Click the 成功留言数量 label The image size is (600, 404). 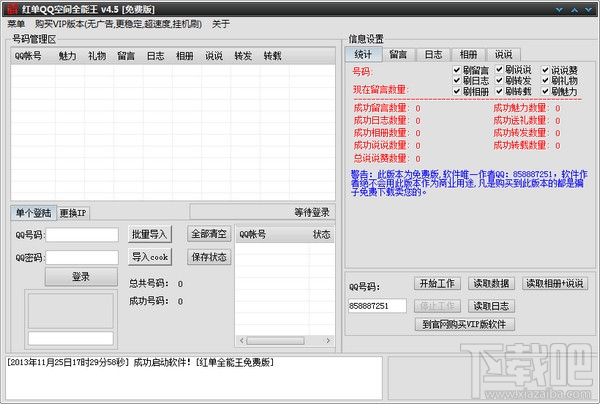coord(381,108)
